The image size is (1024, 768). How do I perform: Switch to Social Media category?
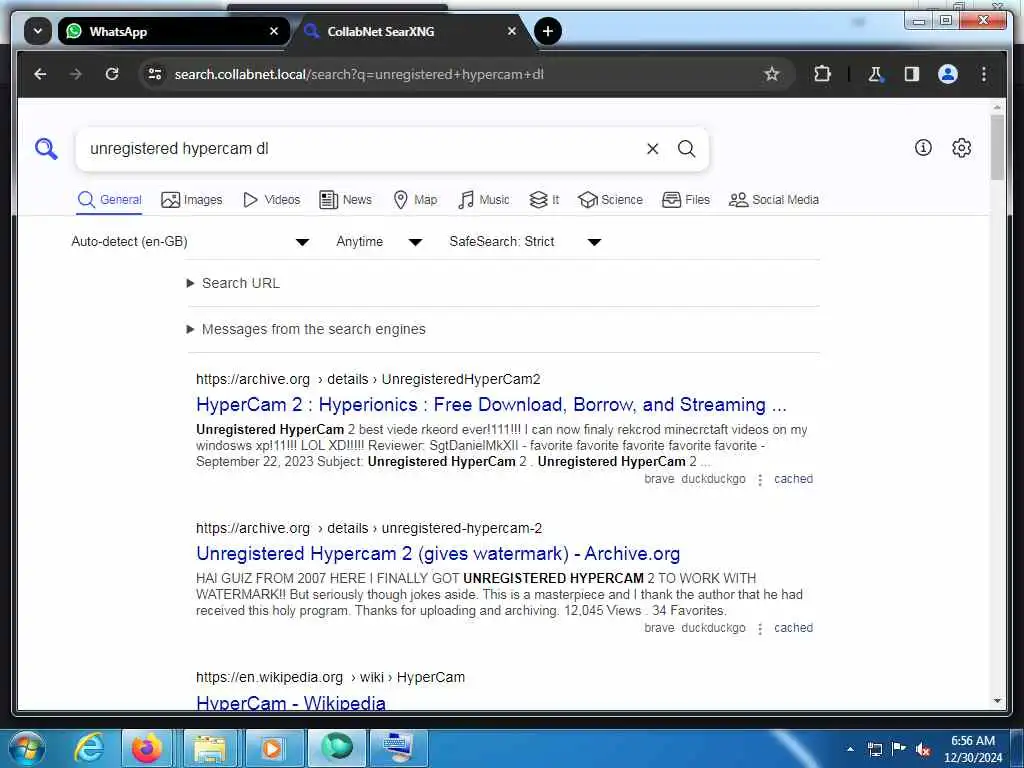click(x=774, y=200)
